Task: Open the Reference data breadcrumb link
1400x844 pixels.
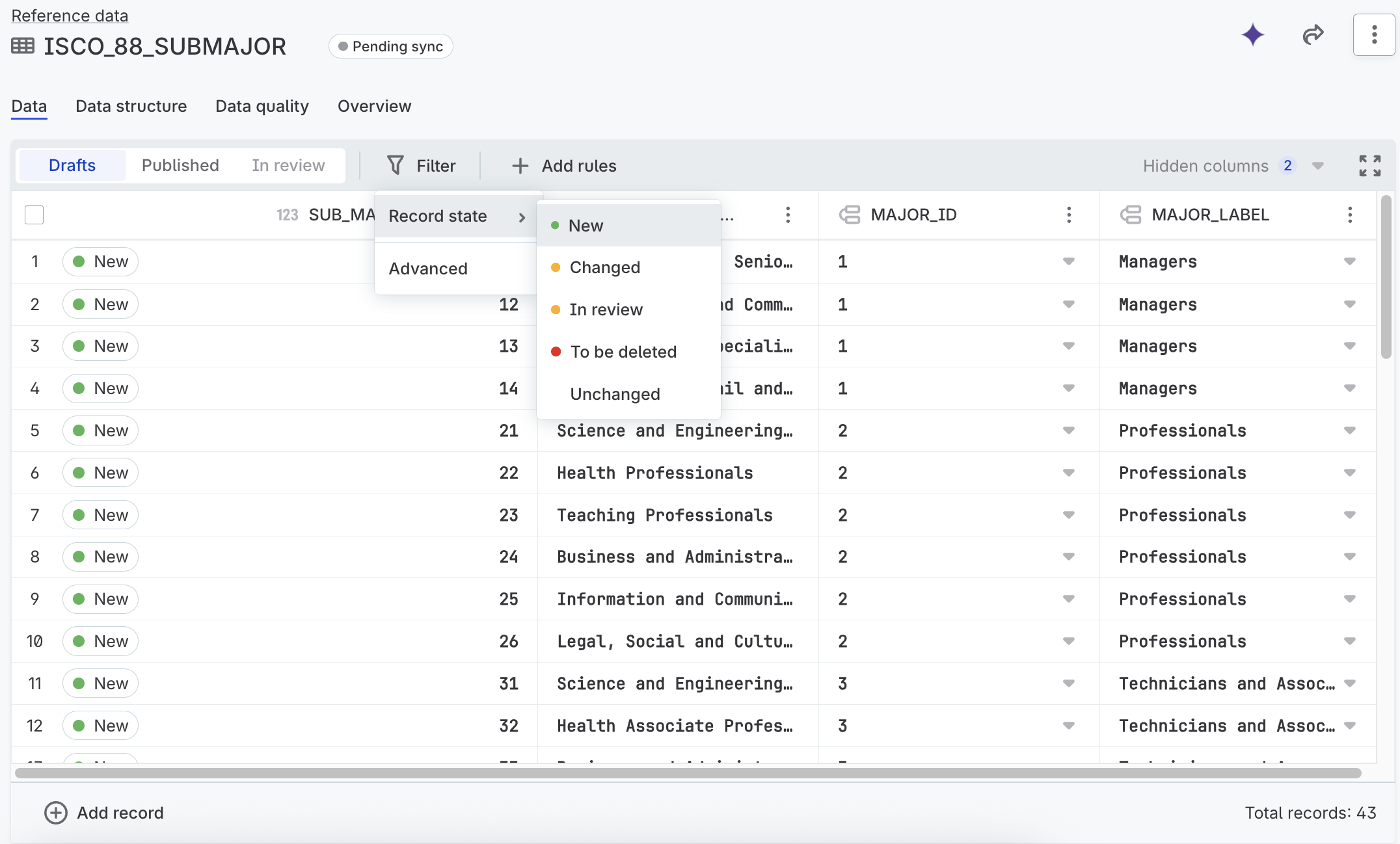Action: [x=69, y=15]
